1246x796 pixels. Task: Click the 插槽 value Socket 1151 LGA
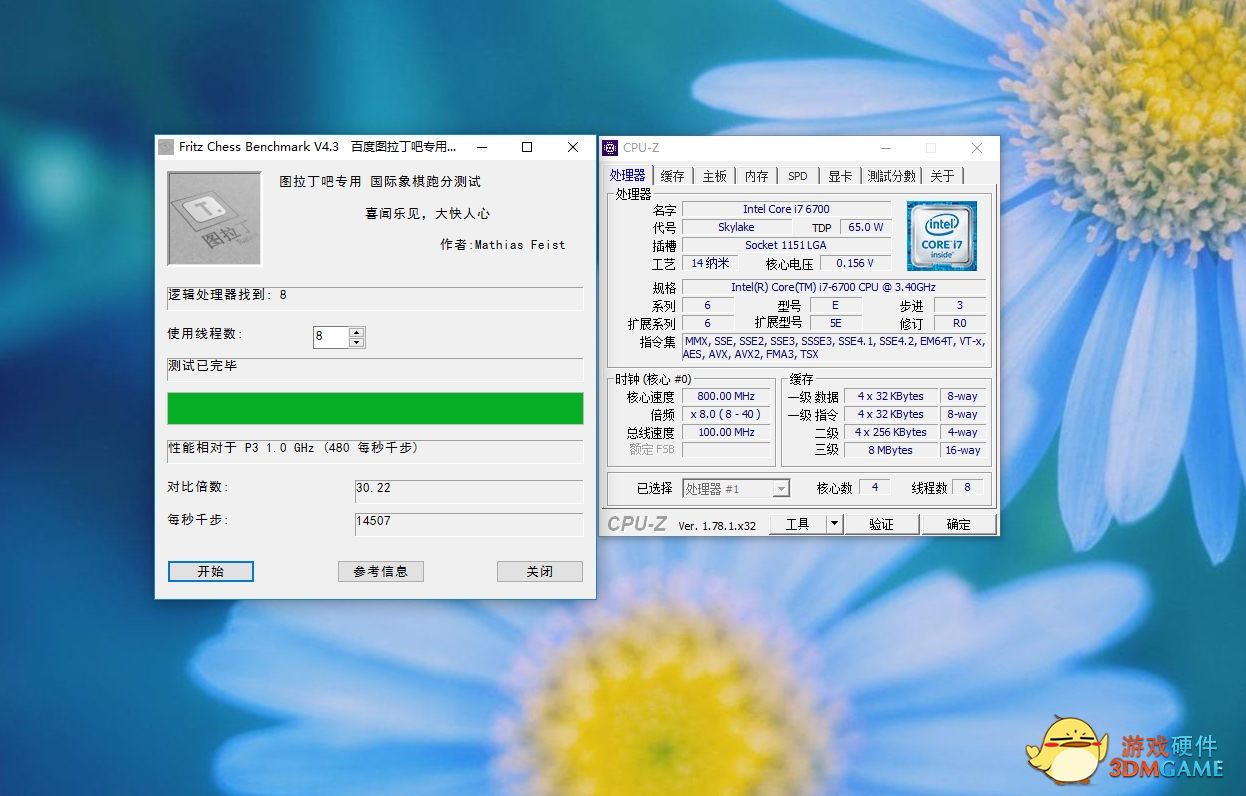pyautogui.click(x=786, y=245)
